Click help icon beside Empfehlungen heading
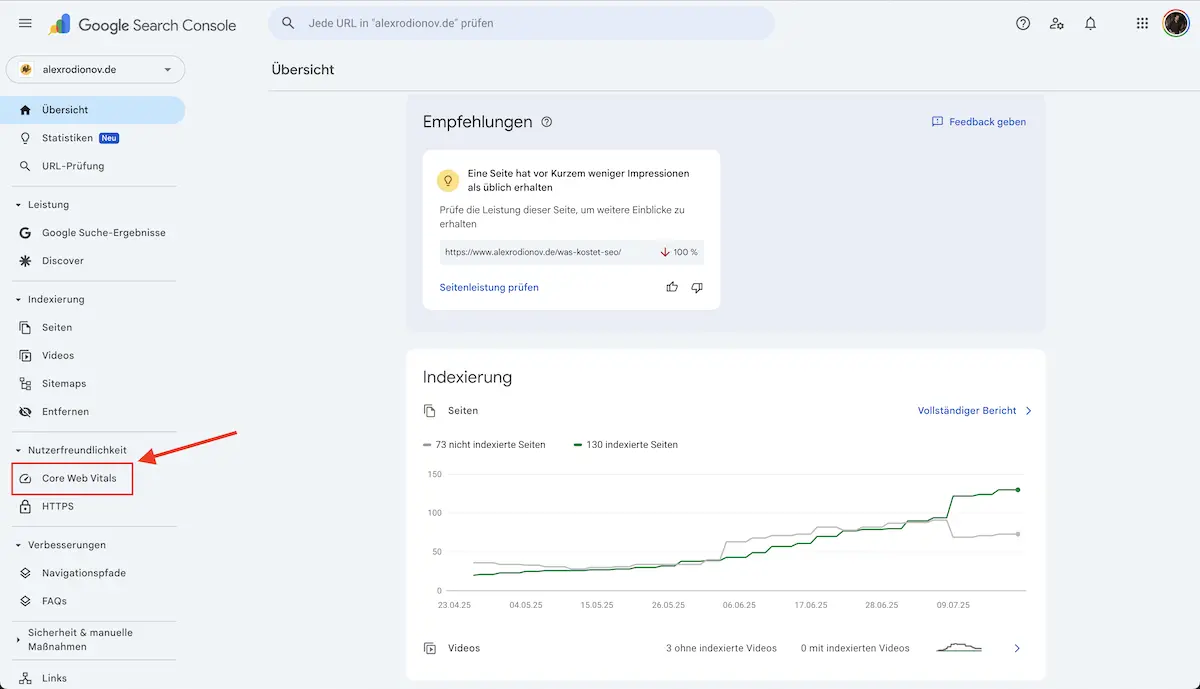The image size is (1200, 689). pos(547,122)
